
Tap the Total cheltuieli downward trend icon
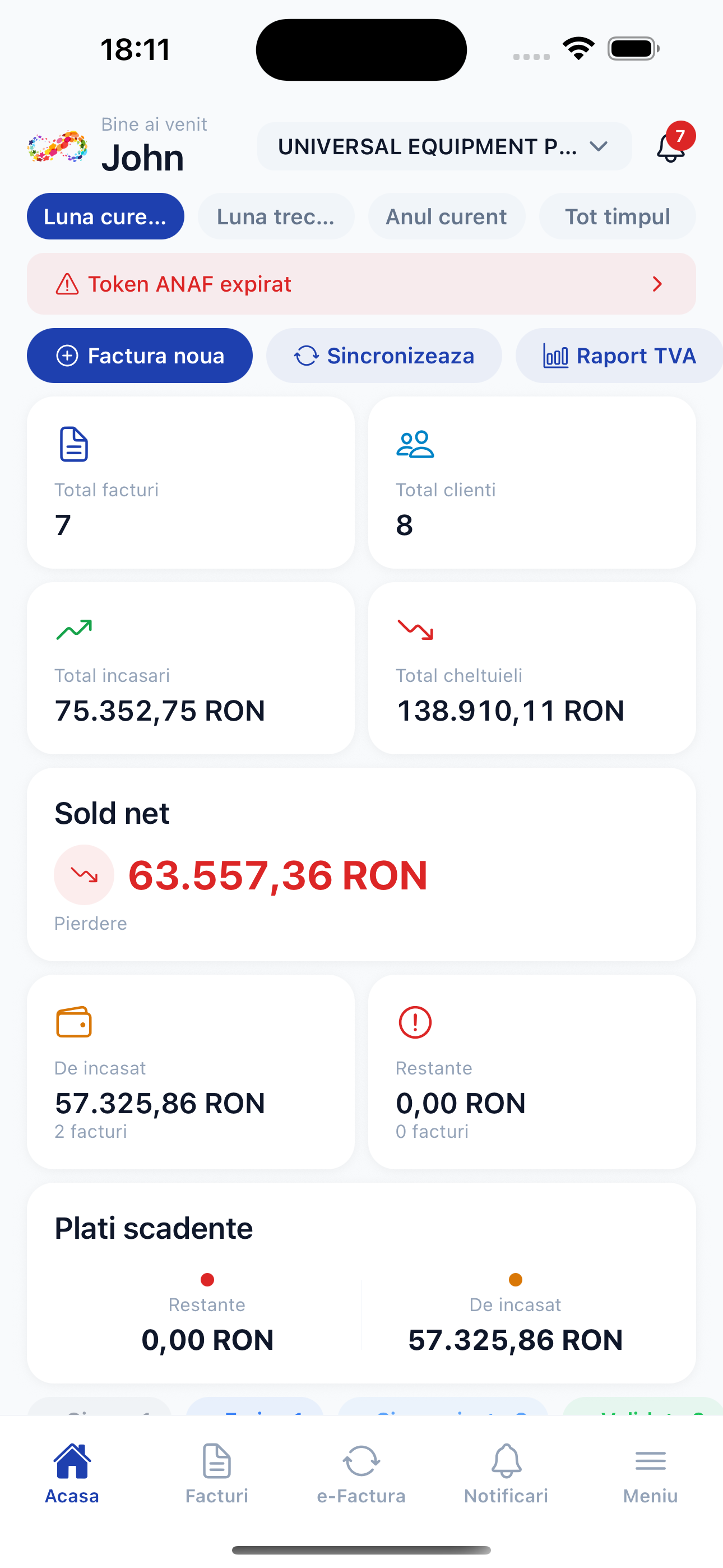pyautogui.click(x=415, y=630)
